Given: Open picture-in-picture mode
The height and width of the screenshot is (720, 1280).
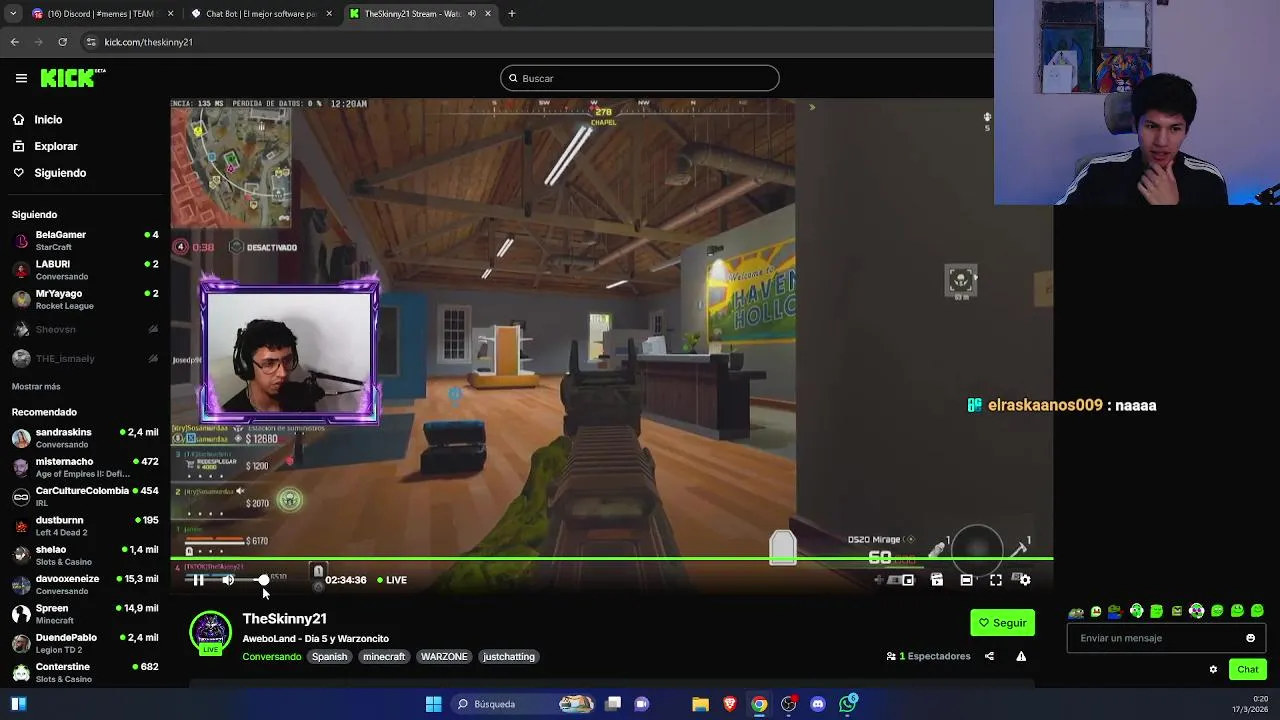Looking at the screenshot, I should pyautogui.click(x=908, y=580).
